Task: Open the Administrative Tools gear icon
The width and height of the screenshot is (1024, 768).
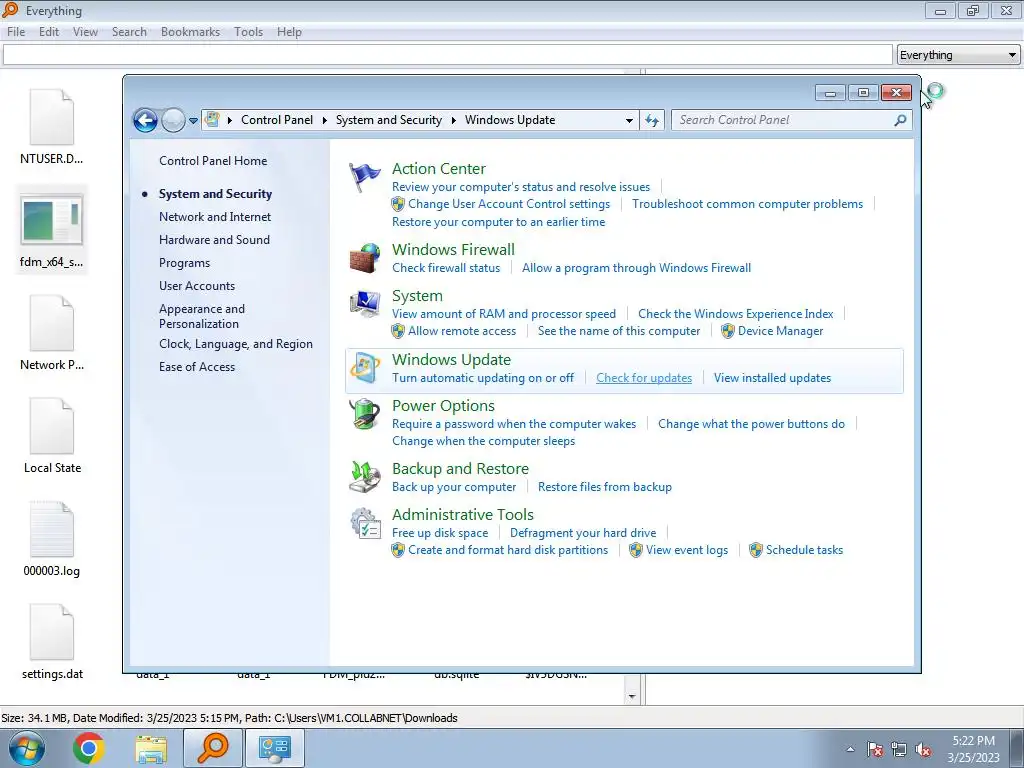Action: click(x=364, y=523)
